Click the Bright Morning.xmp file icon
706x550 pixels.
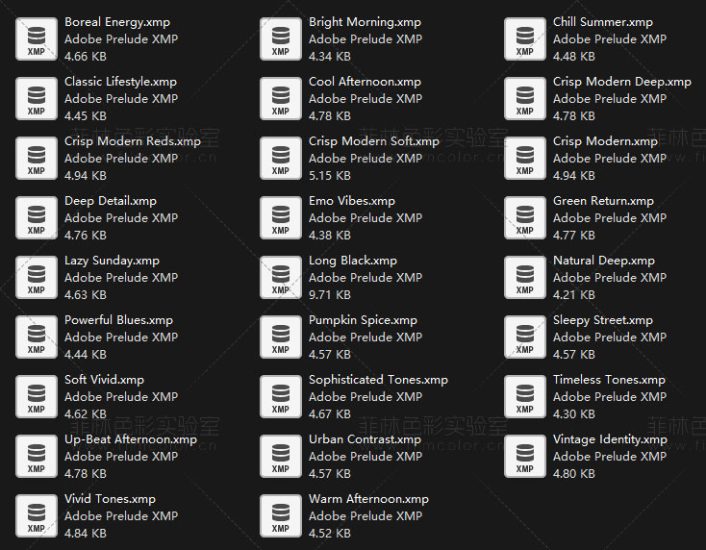(x=280, y=39)
